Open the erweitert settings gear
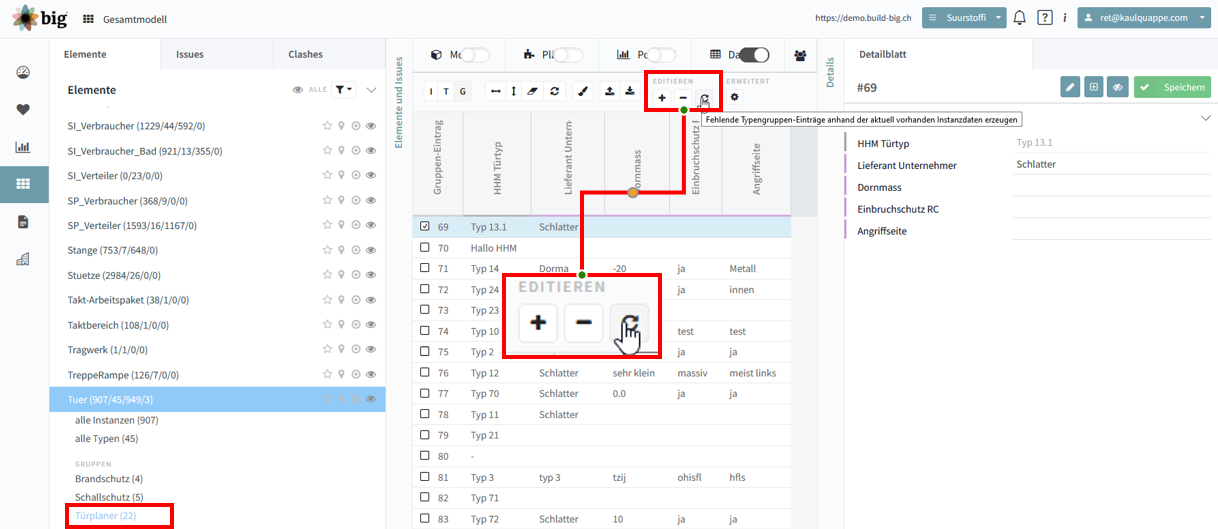Image resolution: width=1218 pixels, height=529 pixels. click(x=735, y=97)
